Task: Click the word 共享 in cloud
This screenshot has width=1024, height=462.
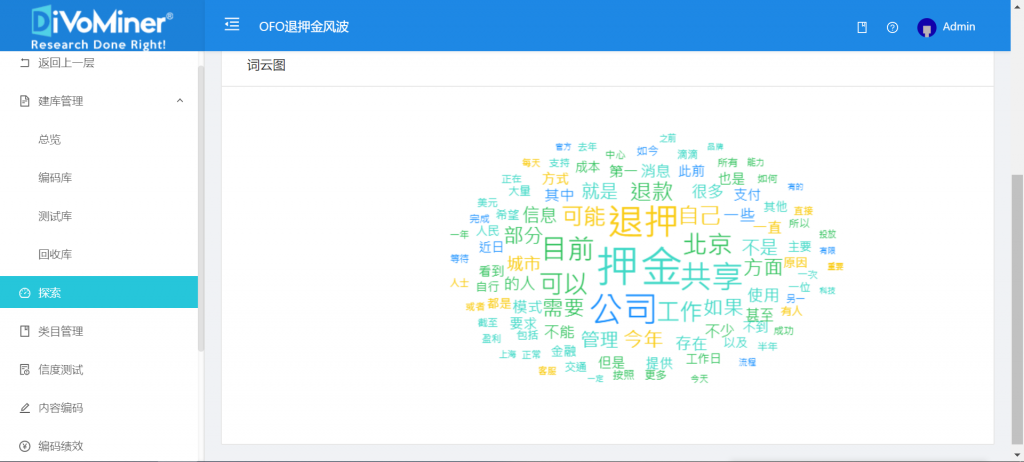Action: (x=711, y=275)
